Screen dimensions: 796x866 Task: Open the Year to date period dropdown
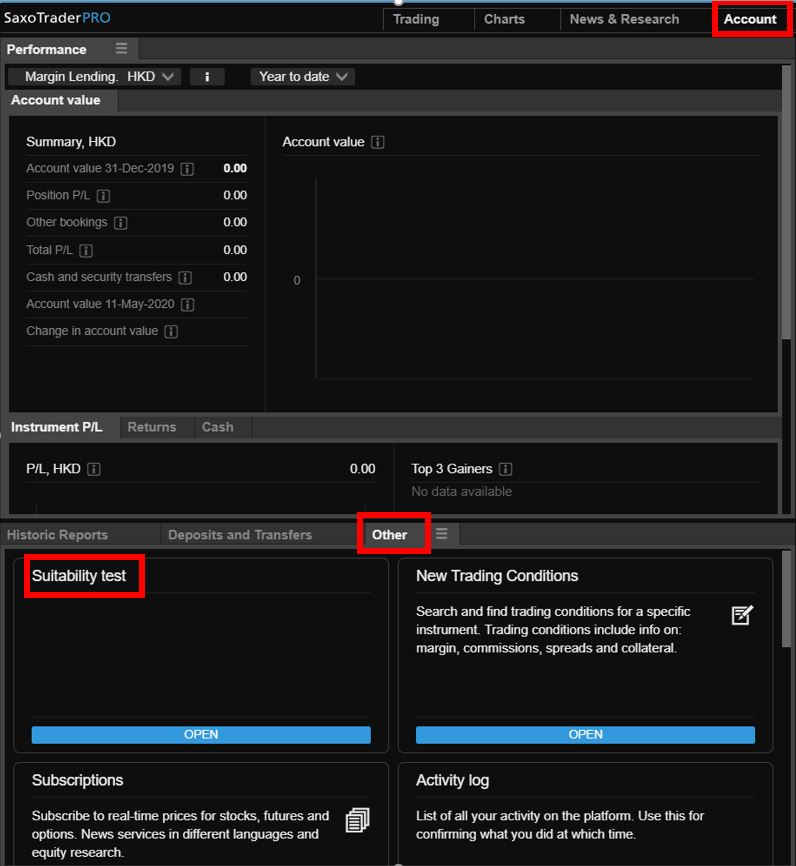(x=303, y=77)
